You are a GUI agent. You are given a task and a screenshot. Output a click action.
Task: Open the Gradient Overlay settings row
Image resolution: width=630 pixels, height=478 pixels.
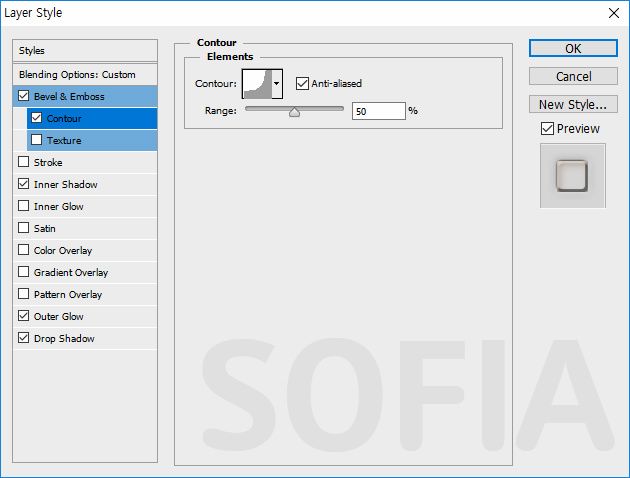pyautogui.click(x=85, y=273)
